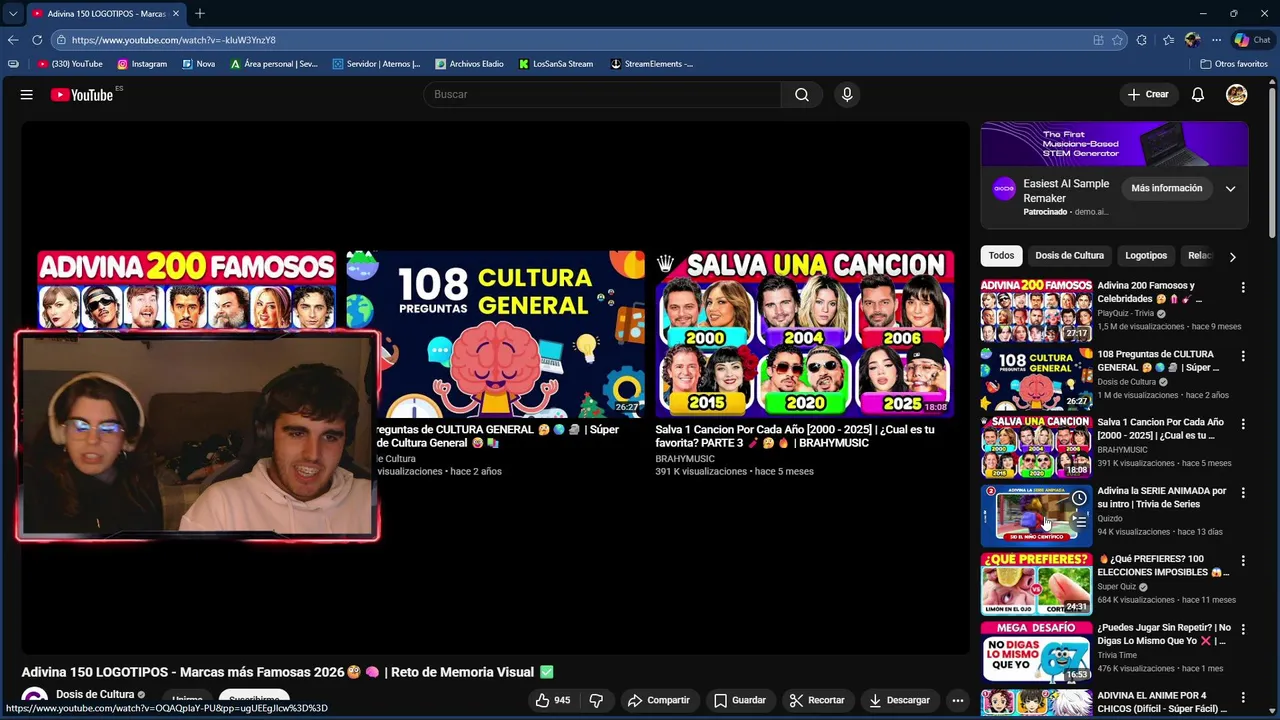Open '(330) YouTube' bookmark
Image resolution: width=1280 pixels, height=720 pixels.
(x=70, y=64)
